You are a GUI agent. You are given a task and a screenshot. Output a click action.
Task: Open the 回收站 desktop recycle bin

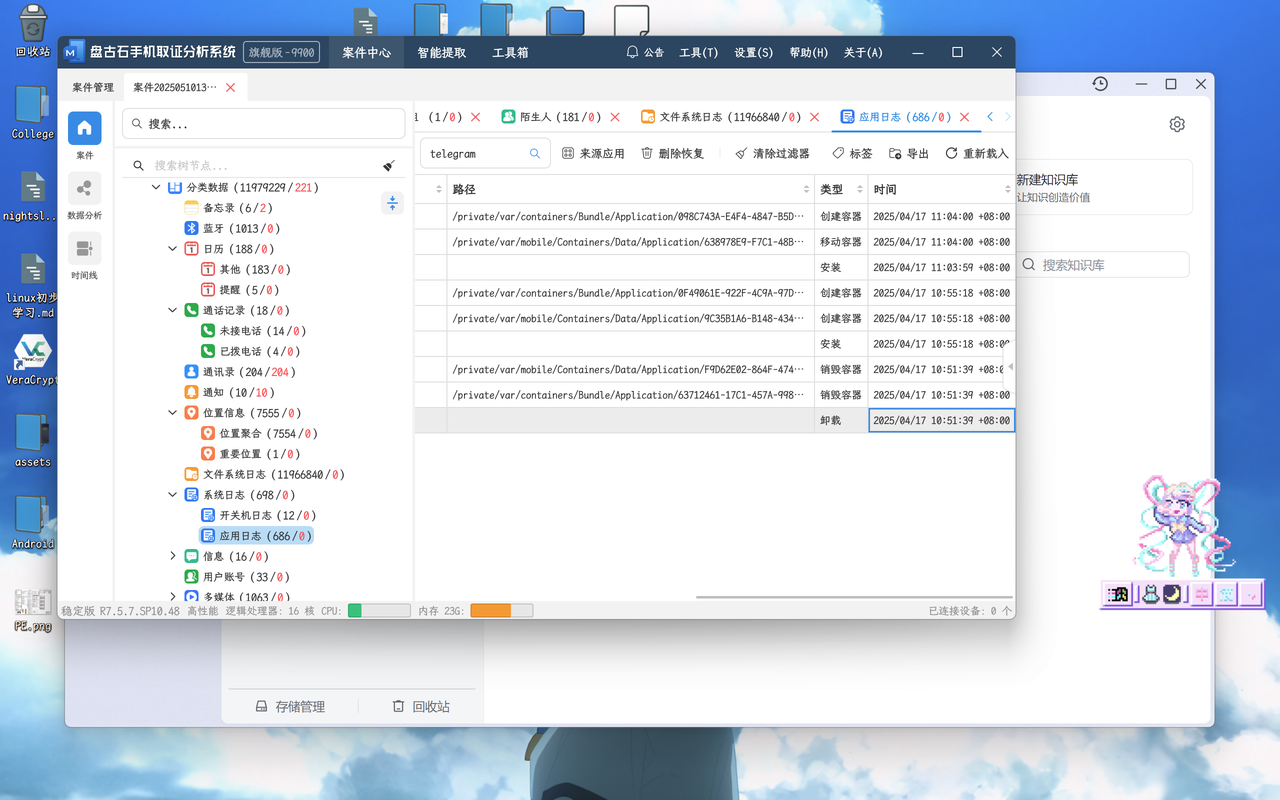click(33, 31)
